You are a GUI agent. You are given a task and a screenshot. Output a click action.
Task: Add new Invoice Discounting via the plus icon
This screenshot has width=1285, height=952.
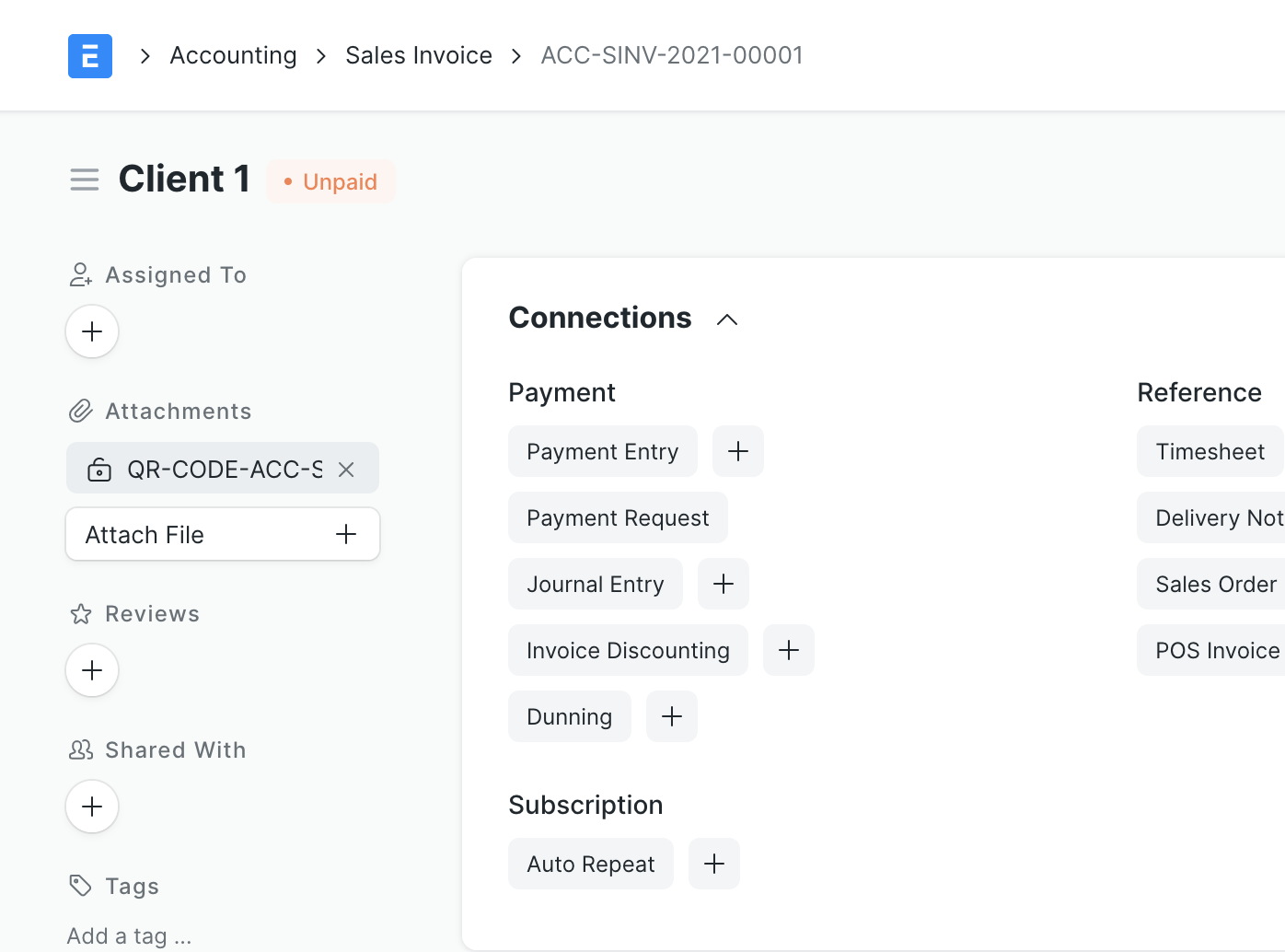[x=789, y=650]
